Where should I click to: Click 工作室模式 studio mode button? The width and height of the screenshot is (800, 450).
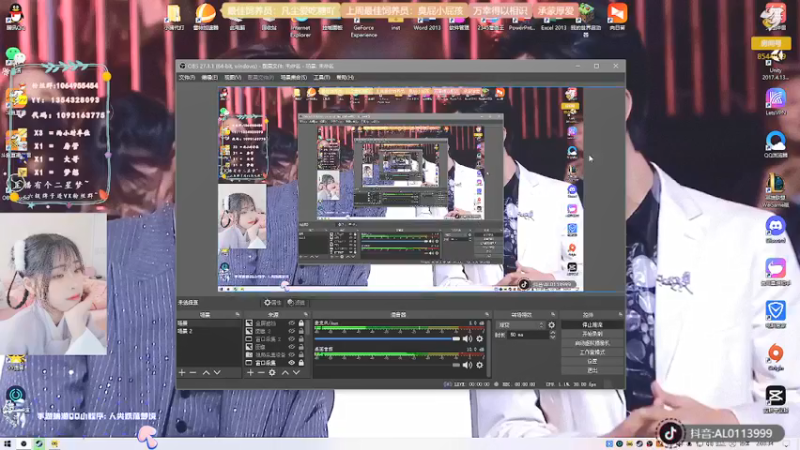point(592,352)
